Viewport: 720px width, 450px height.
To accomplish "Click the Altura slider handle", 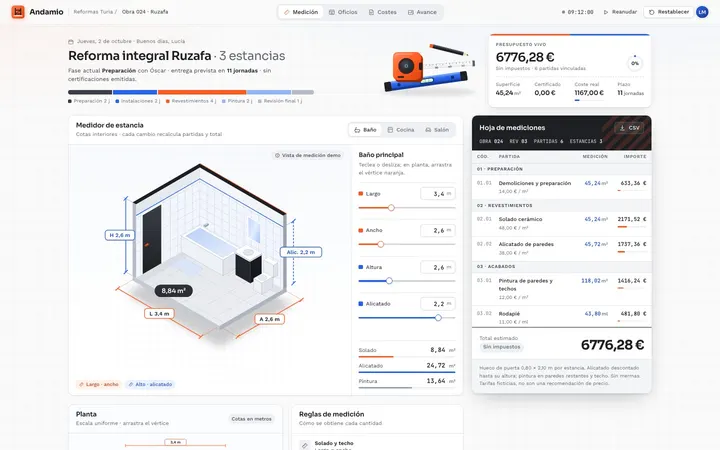I will pos(389,281).
